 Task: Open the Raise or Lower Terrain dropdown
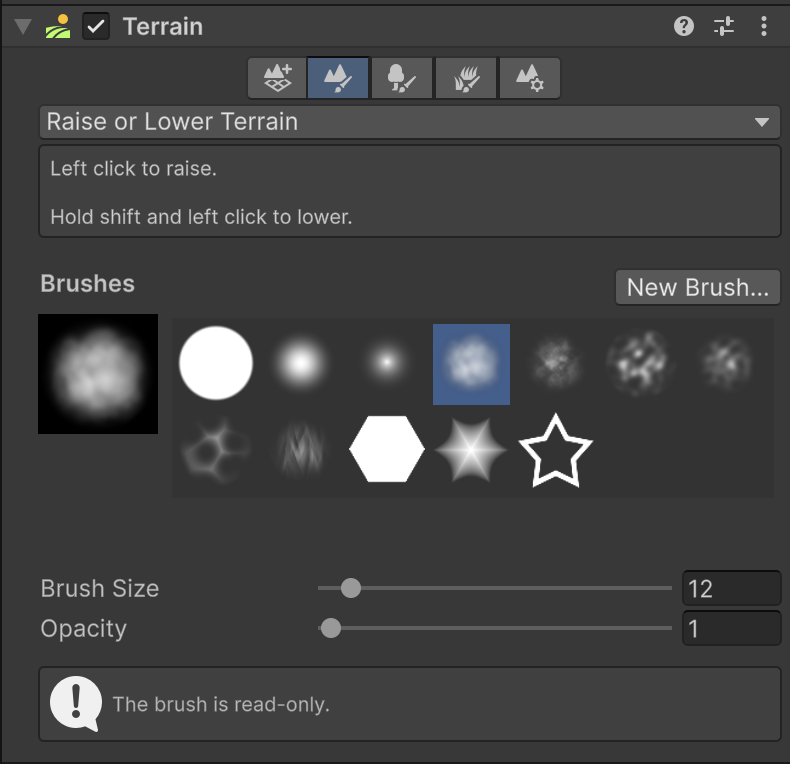[409, 122]
